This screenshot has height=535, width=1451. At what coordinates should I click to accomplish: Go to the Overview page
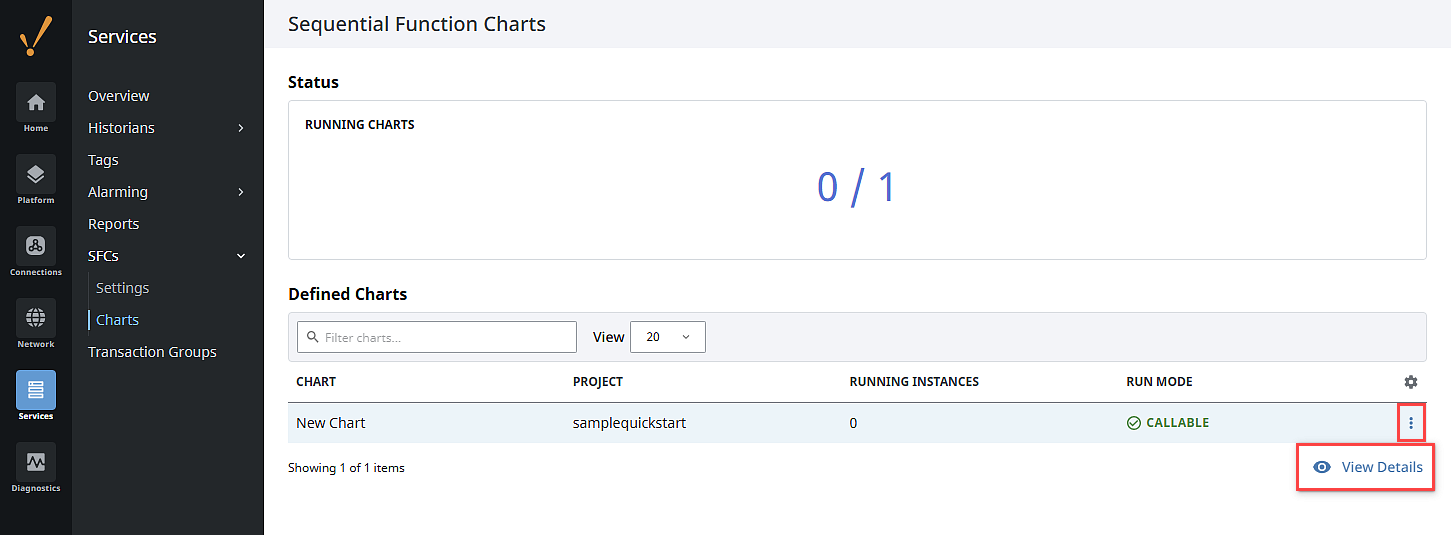[119, 96]
